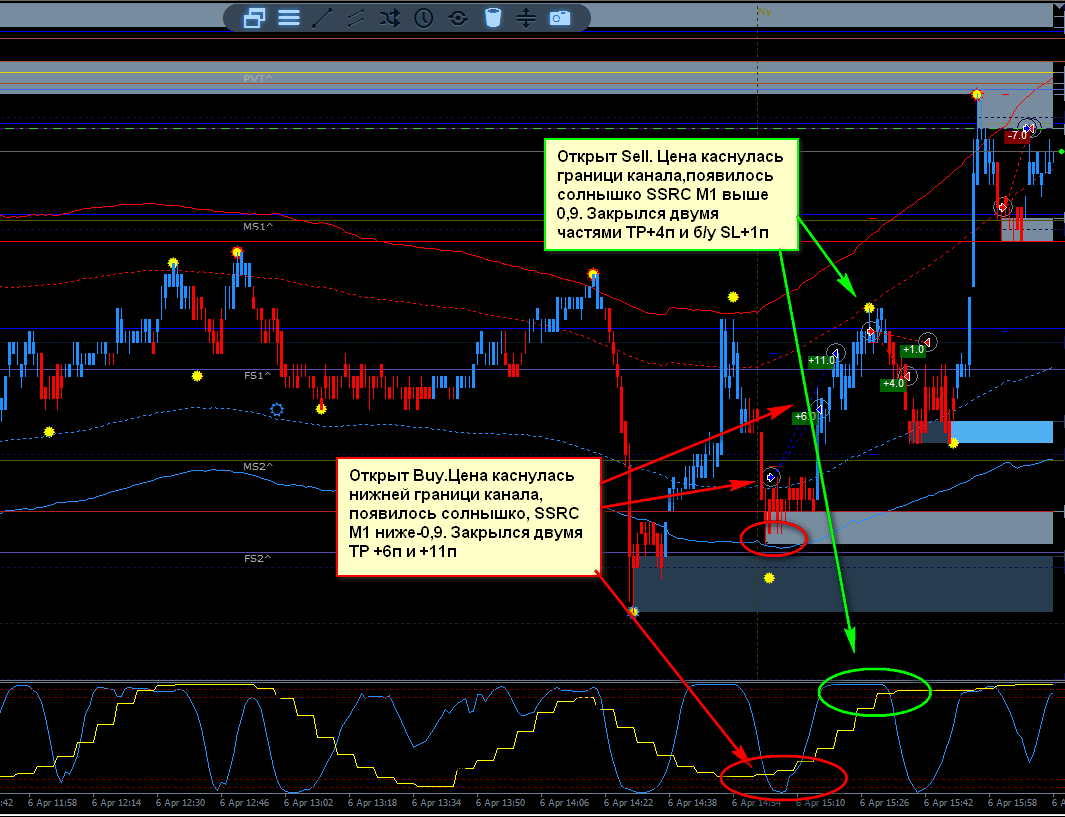Screen dimensions: 1065x817
Task: Click the sun marker at the chart's highest peak
Action: pos(977,94)
